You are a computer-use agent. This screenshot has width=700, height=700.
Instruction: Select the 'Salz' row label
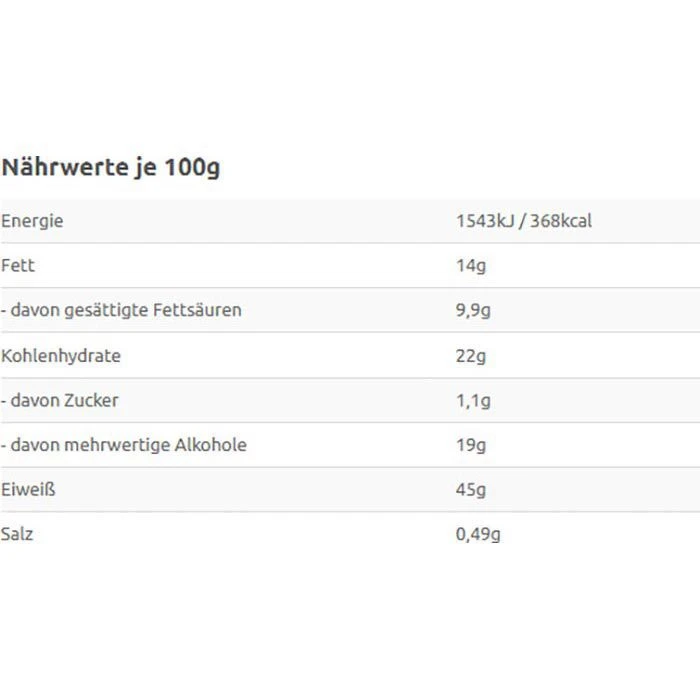coord(17,534)
